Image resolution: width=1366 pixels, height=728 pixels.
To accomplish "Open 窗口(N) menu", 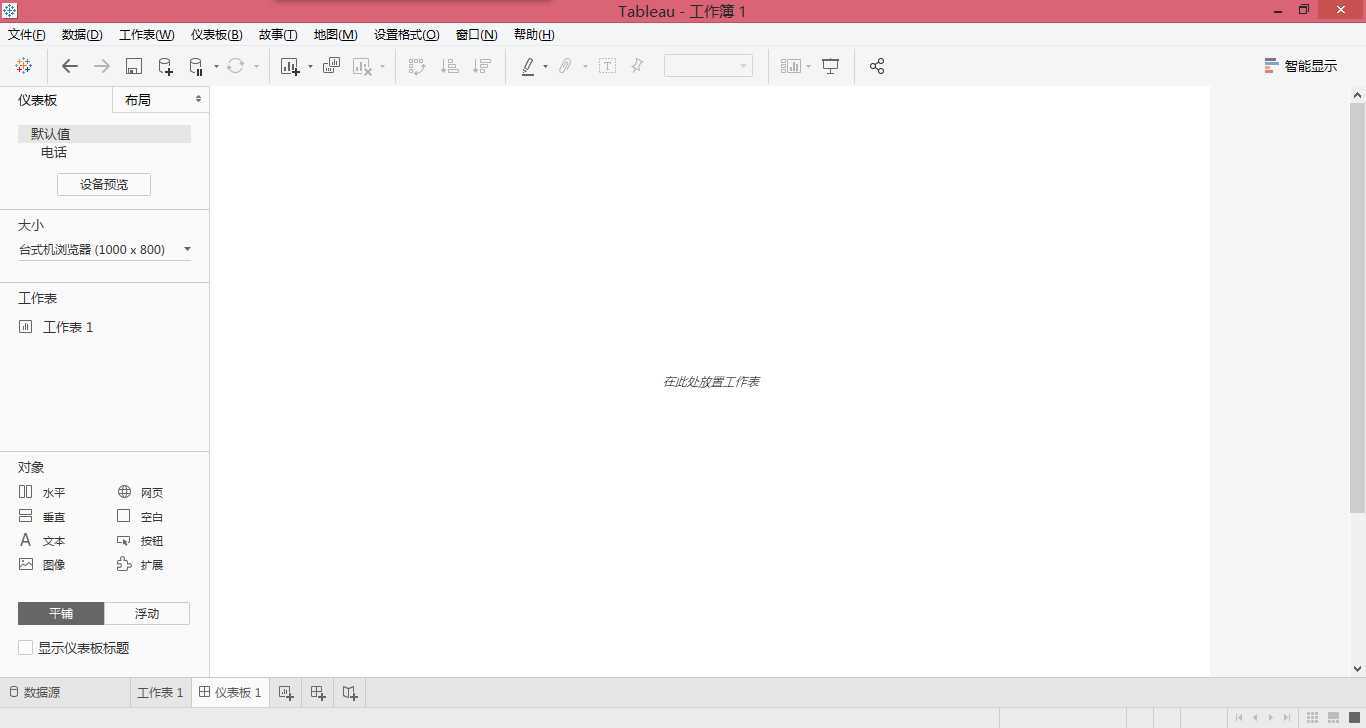I will 476,34.
